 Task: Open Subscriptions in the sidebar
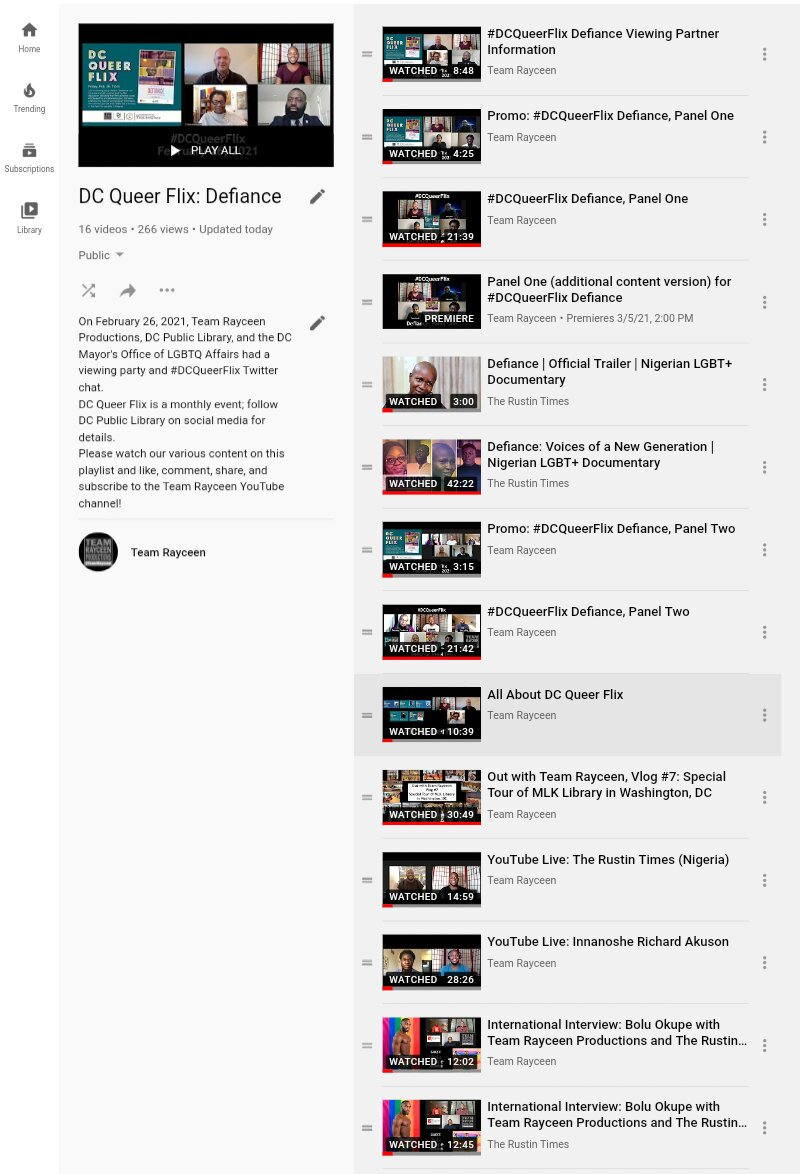(x=29, y=158)
